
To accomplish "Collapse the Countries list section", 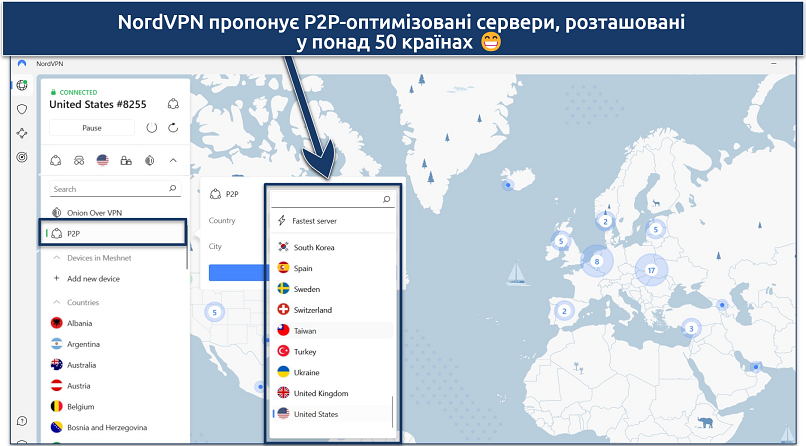I will pyautogui.click(x=57, y=302).
